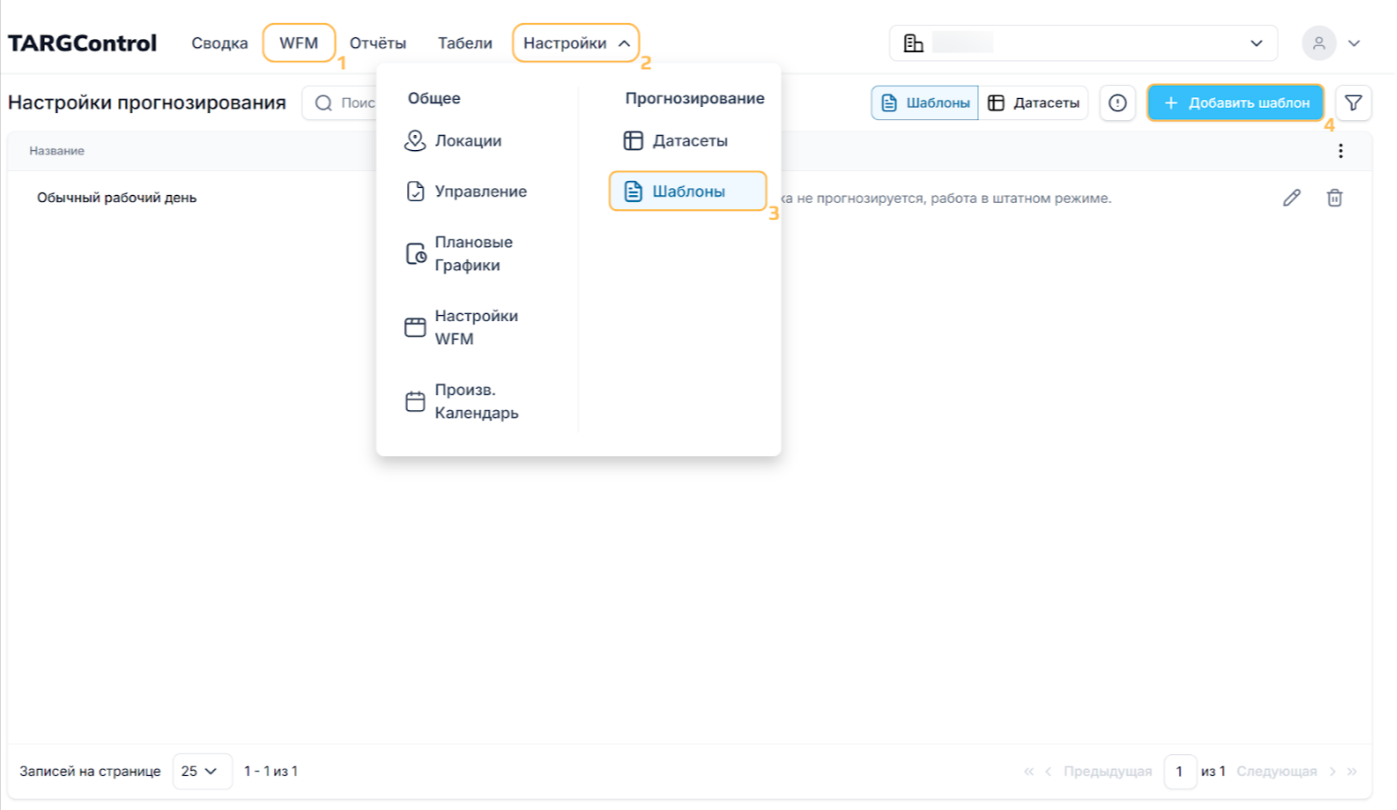
Task: Open the records per page dropdown
Action: tap(202, 771)
